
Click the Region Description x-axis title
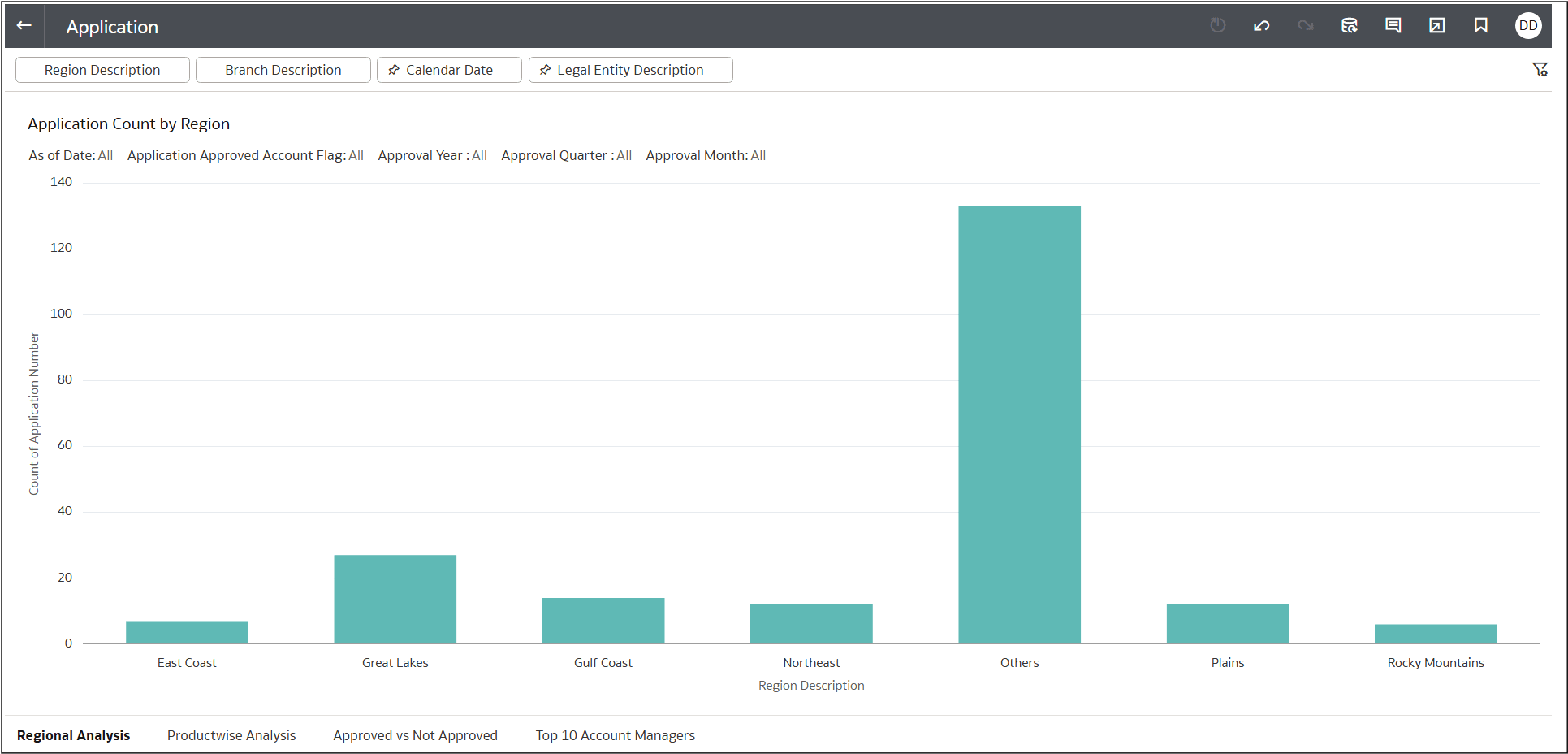tap(811, 686)
